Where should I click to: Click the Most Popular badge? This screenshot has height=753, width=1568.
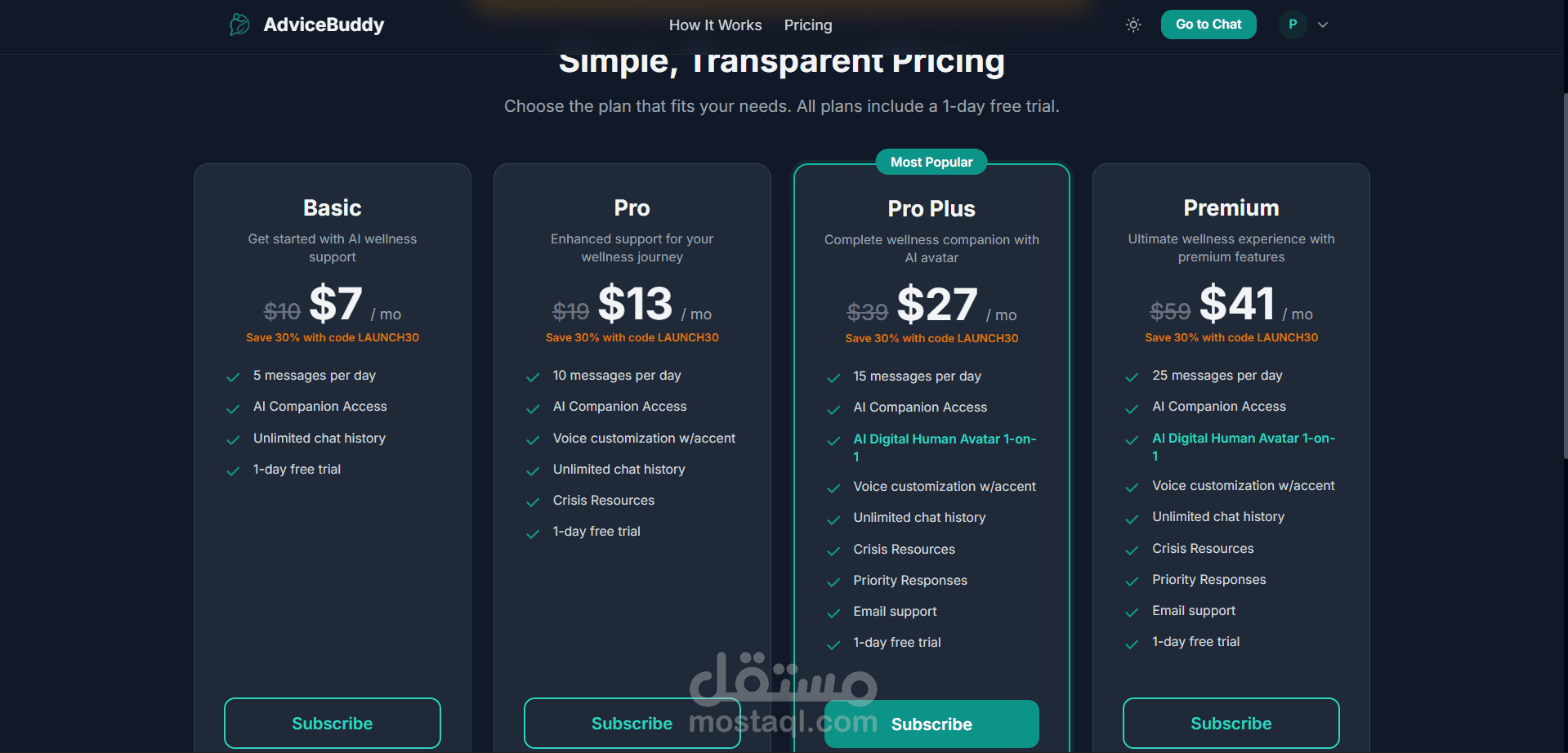click(931, 162)
